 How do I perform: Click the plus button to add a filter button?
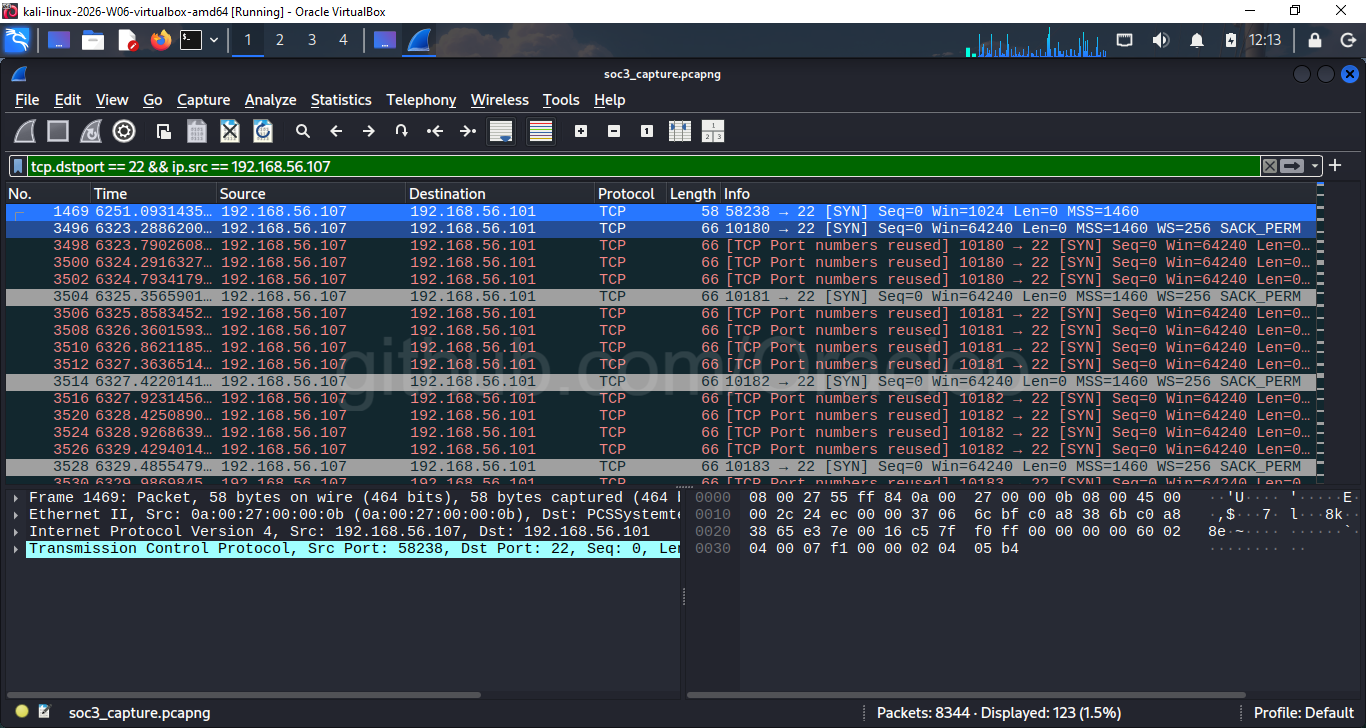[x=1334, y=165]
